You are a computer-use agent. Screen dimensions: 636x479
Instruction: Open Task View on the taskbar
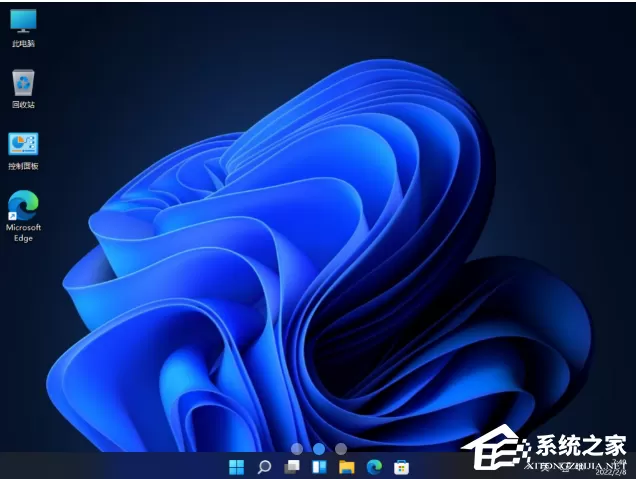(x=292, y=467)
